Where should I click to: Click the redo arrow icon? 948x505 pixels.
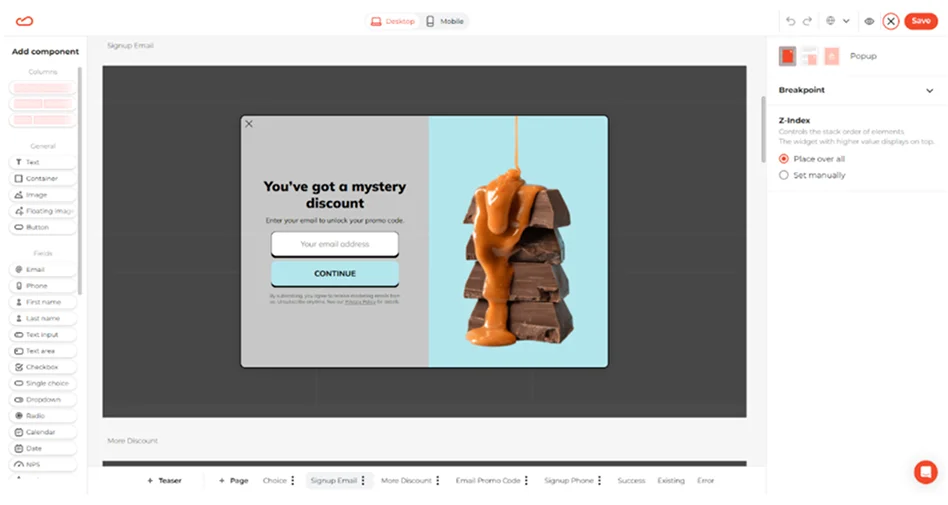[807, 21]
